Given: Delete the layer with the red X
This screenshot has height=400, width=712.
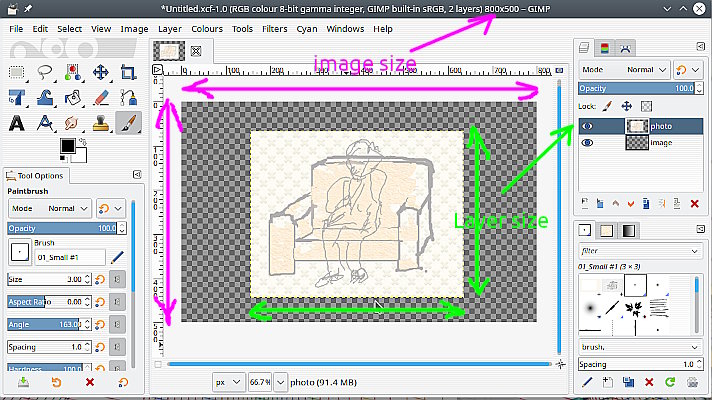Looking at the screenshot, I should point(694,204).
